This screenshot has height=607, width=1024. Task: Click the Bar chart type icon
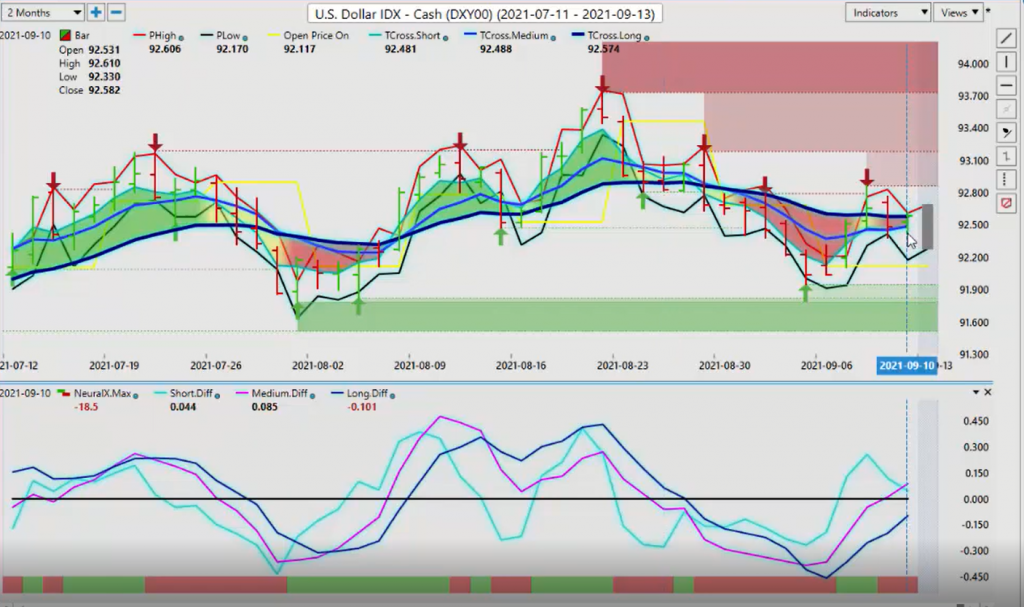(x=65, y=35)
